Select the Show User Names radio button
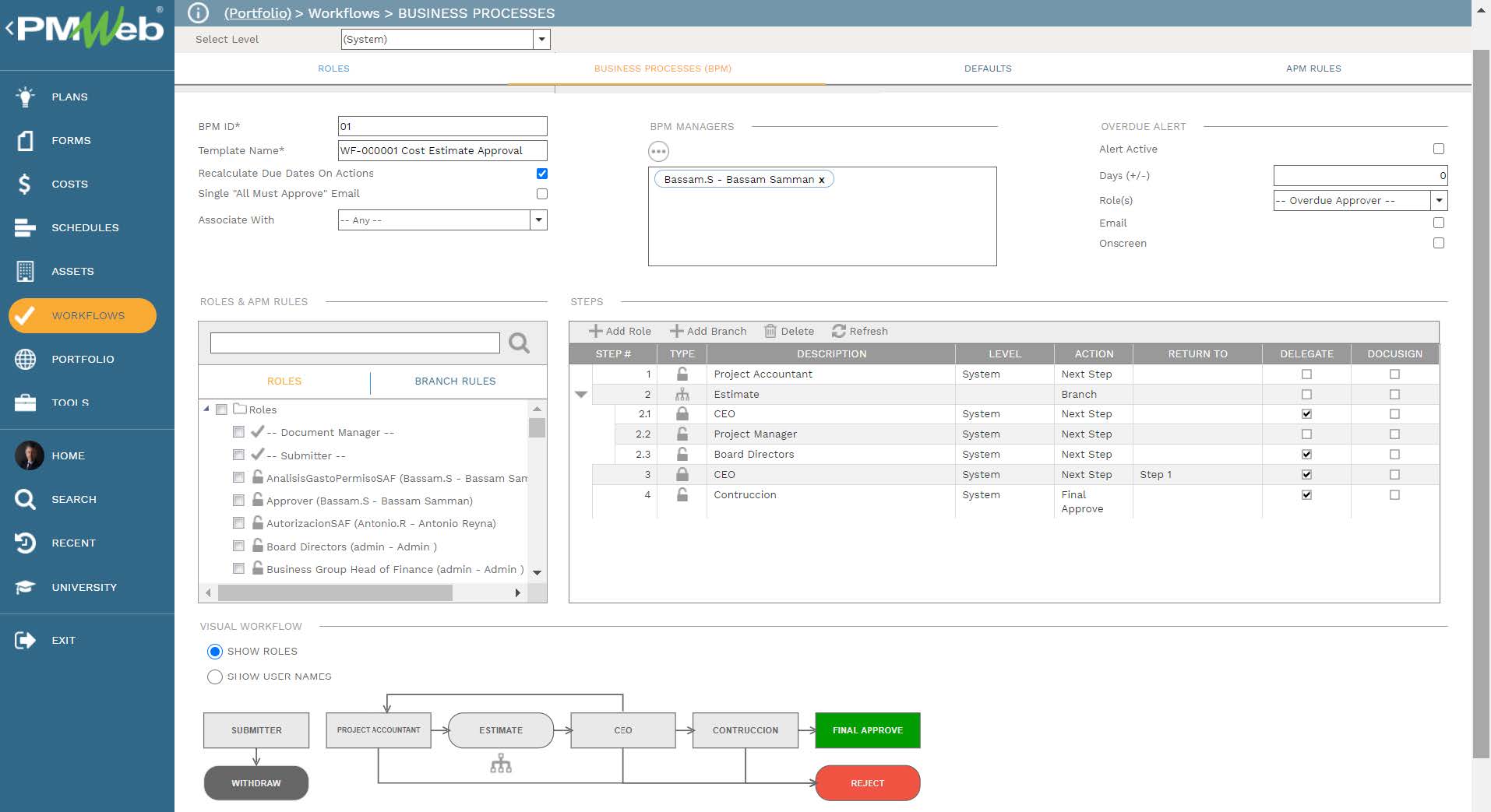The width and height of the screenshot is (1491, 812). point(215,677)
